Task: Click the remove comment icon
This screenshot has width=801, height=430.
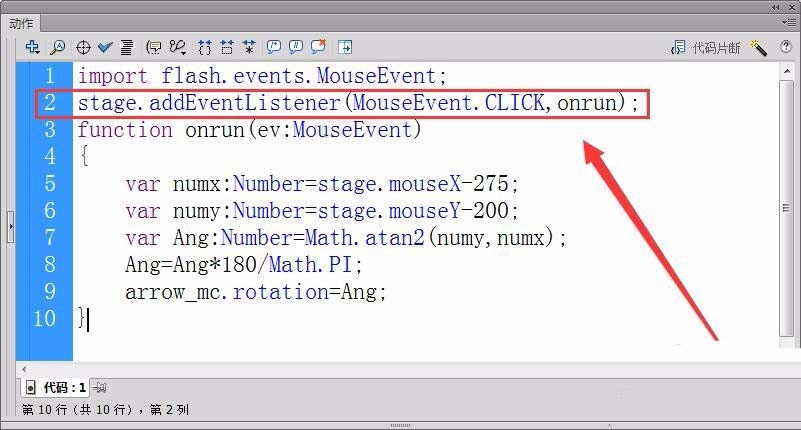Action: pyautogui.click(x=318, y=47)
